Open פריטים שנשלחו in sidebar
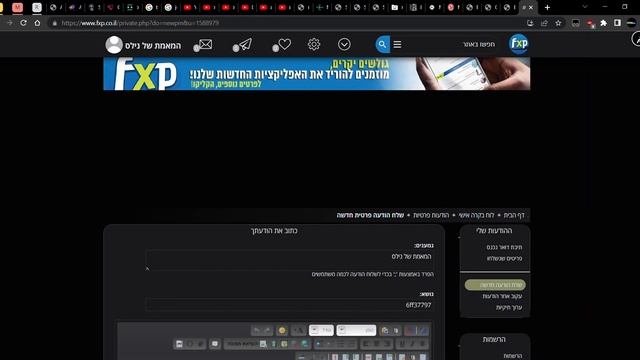This screenshot has height=360, width=640. coord(504,258)
